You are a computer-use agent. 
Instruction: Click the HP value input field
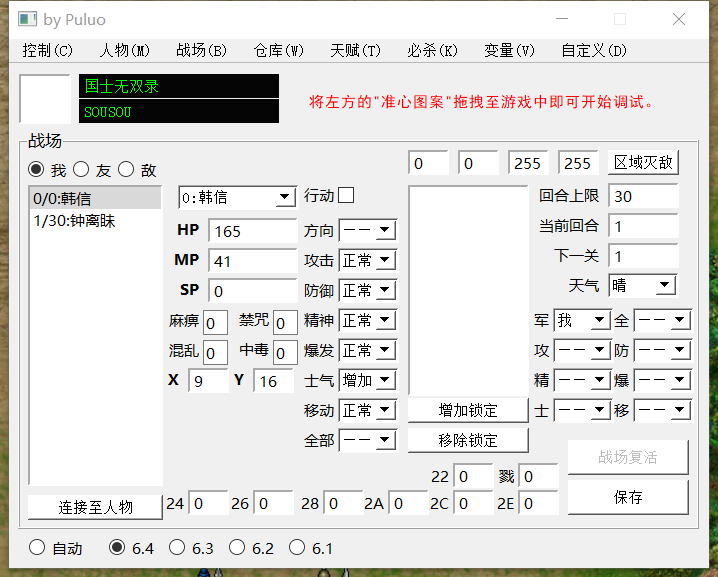[252, 231]
